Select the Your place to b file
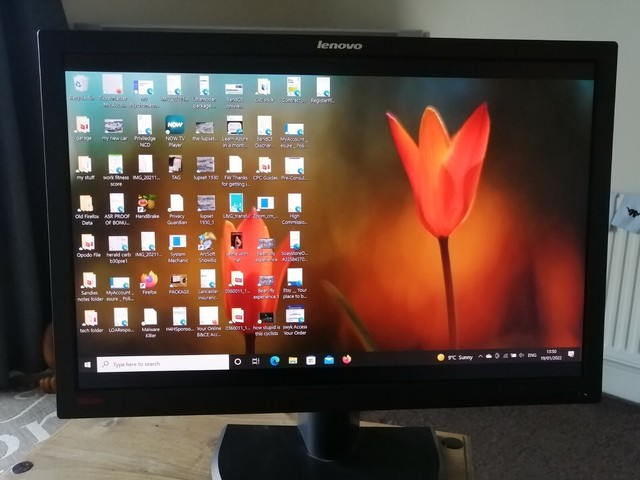The image size is (640, 480). click(x=295, y=283)
